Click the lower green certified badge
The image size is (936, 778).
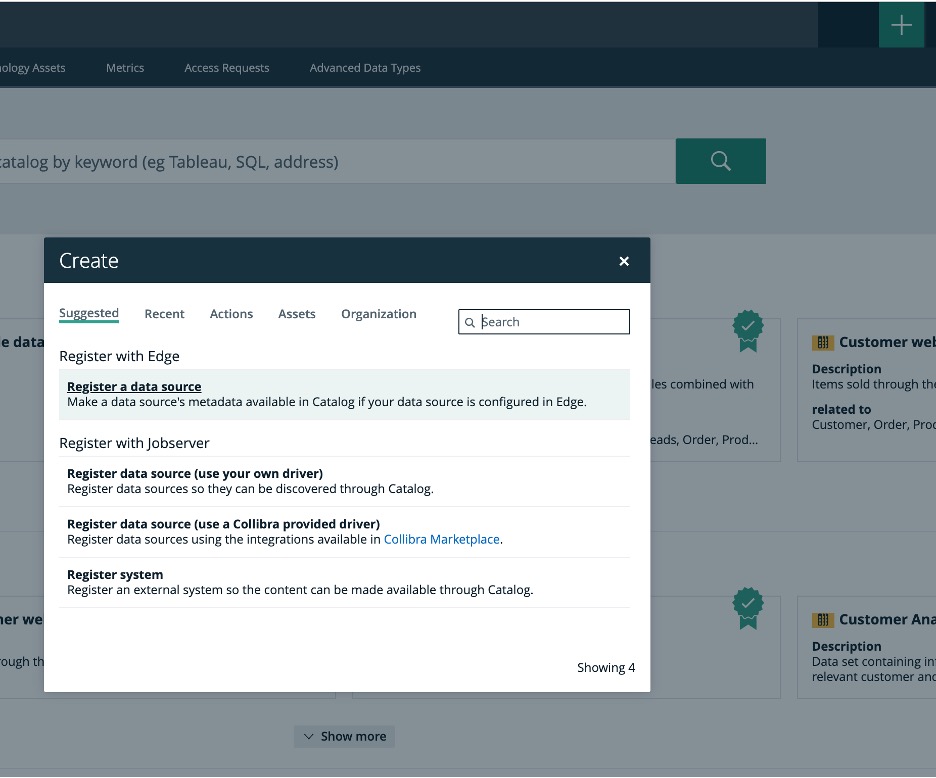(x=748, y=606)
